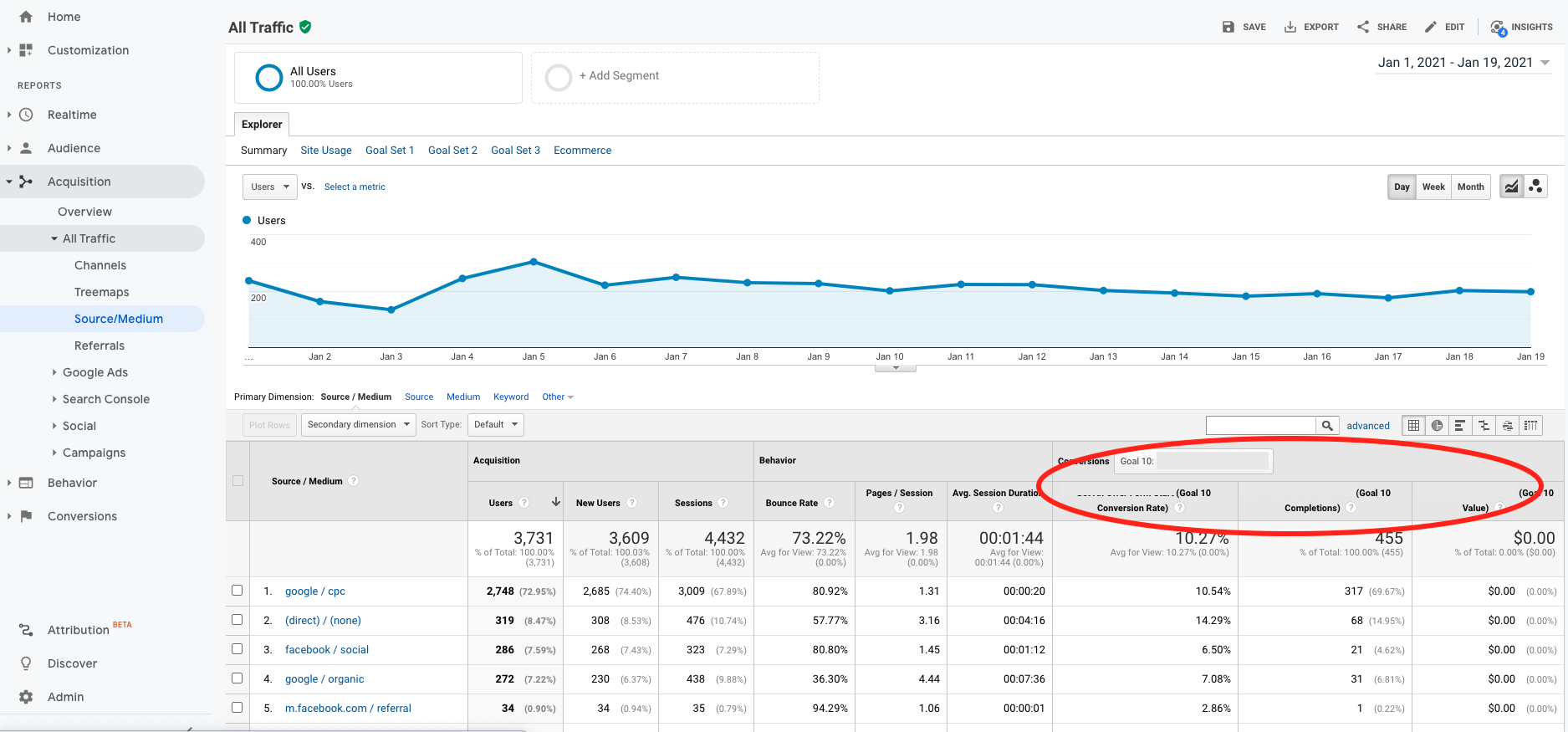The height and width of the screenshot is (732, 1568).
Task: Click the verified shield next to All Traffic
Action: click(x=305, y=27)
